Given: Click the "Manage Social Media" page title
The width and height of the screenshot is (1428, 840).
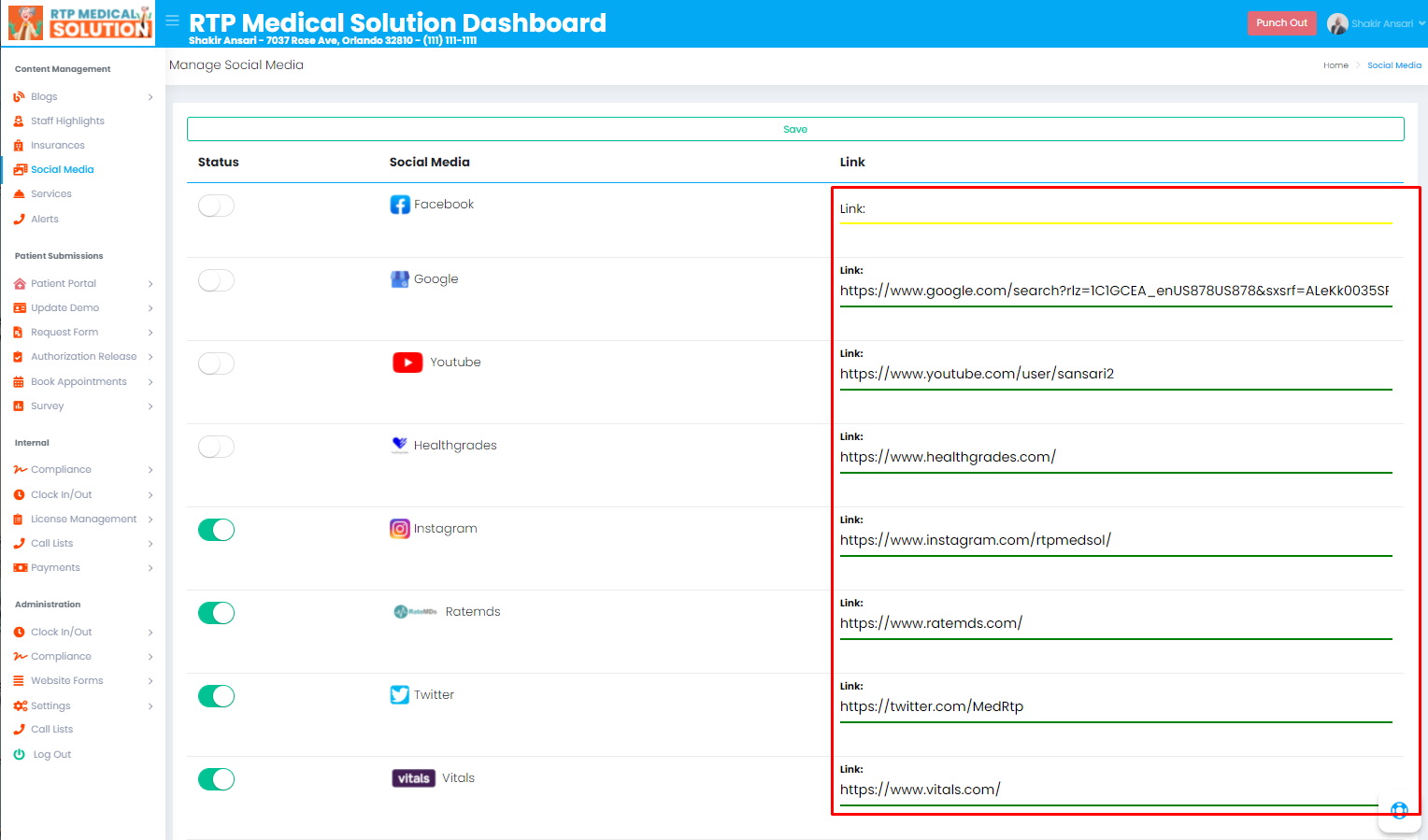Looking at the screenshot, I should (236, 64).
